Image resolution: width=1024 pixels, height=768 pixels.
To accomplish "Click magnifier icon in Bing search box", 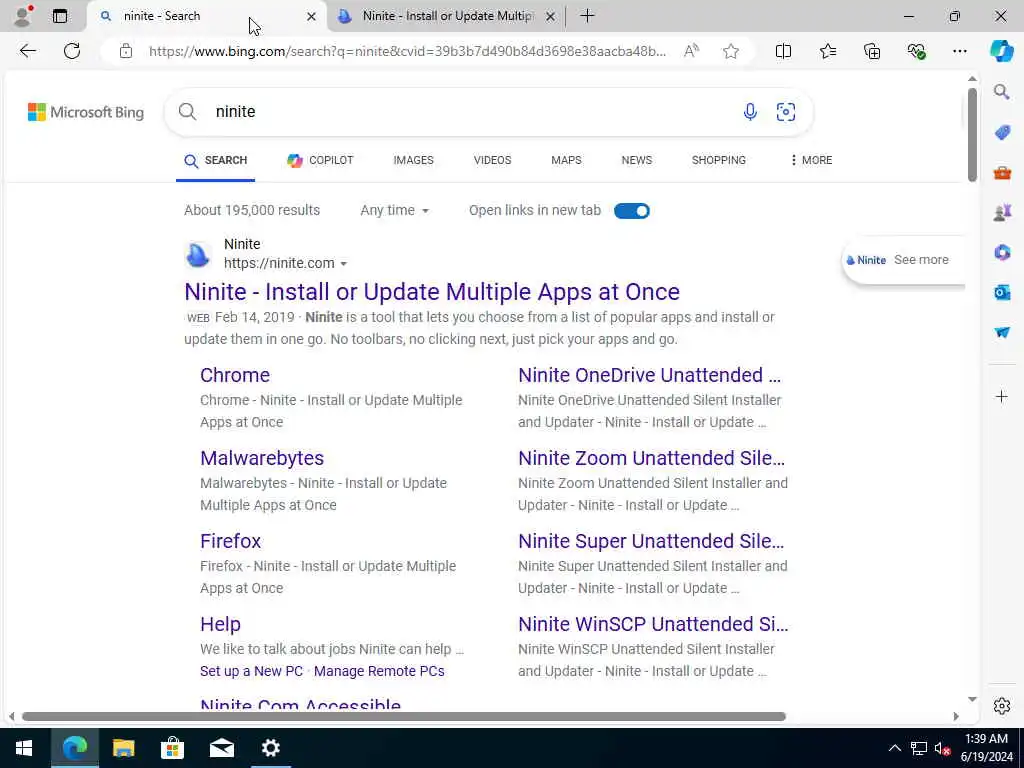I will pyautogui.click(x=187, y=112).
